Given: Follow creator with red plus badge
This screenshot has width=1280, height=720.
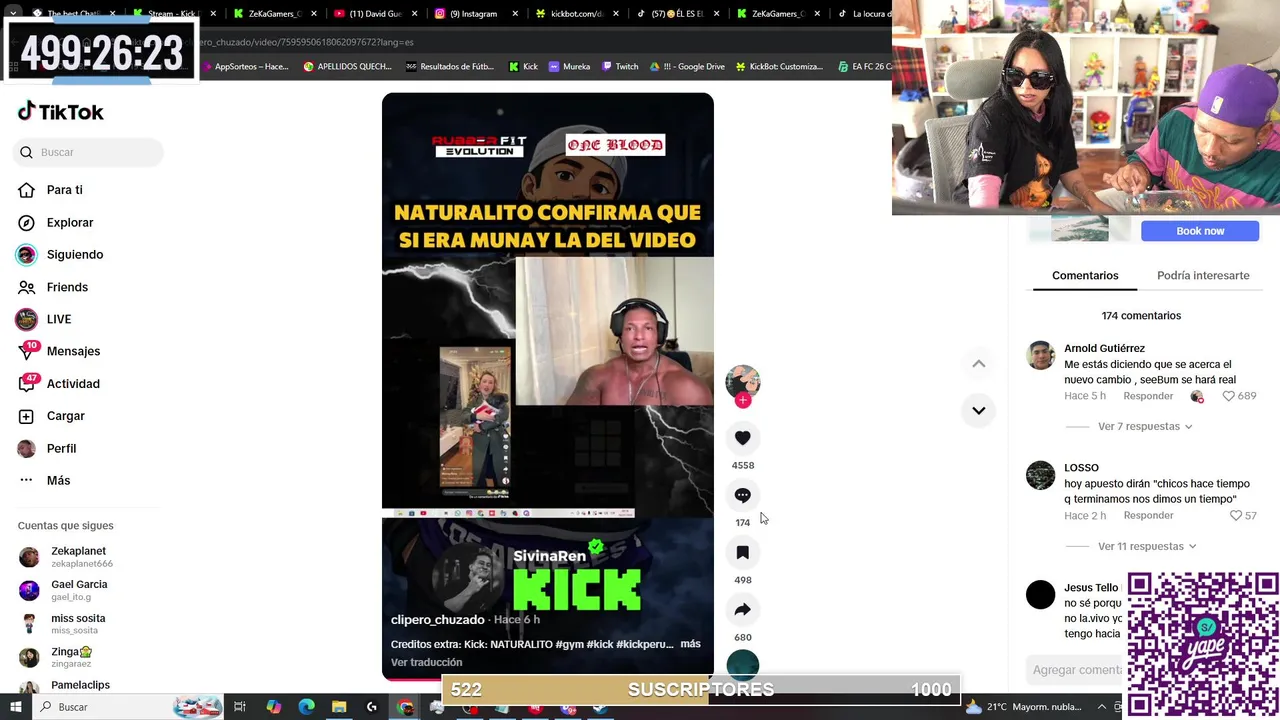Looking at the screenshot, I should 743,400.
